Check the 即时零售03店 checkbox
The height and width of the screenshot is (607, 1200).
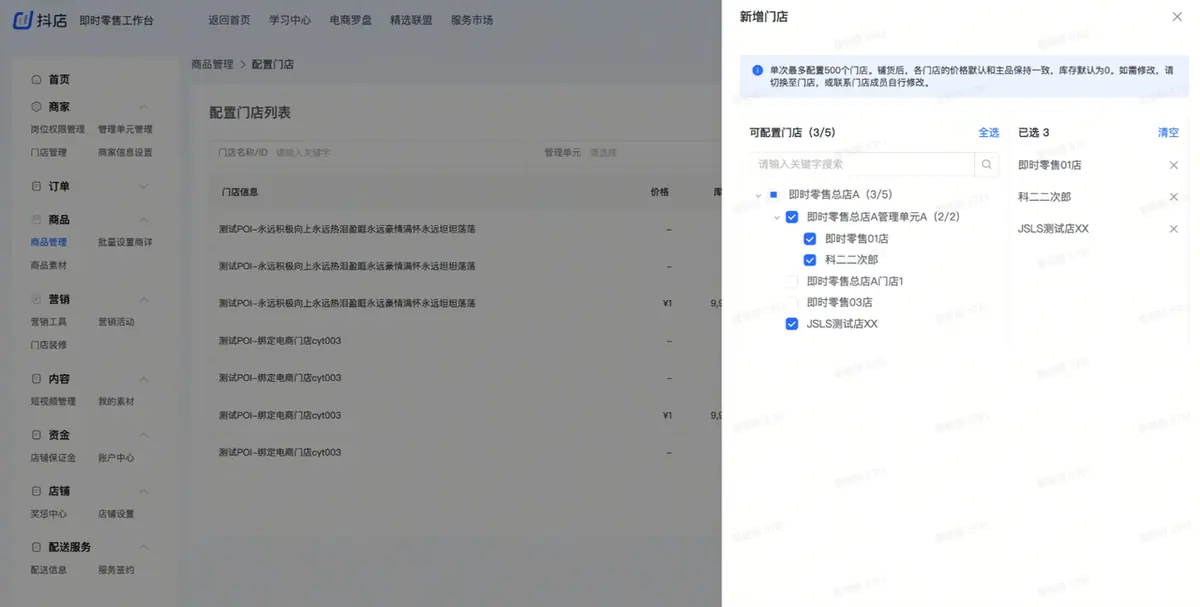point(792,303)
